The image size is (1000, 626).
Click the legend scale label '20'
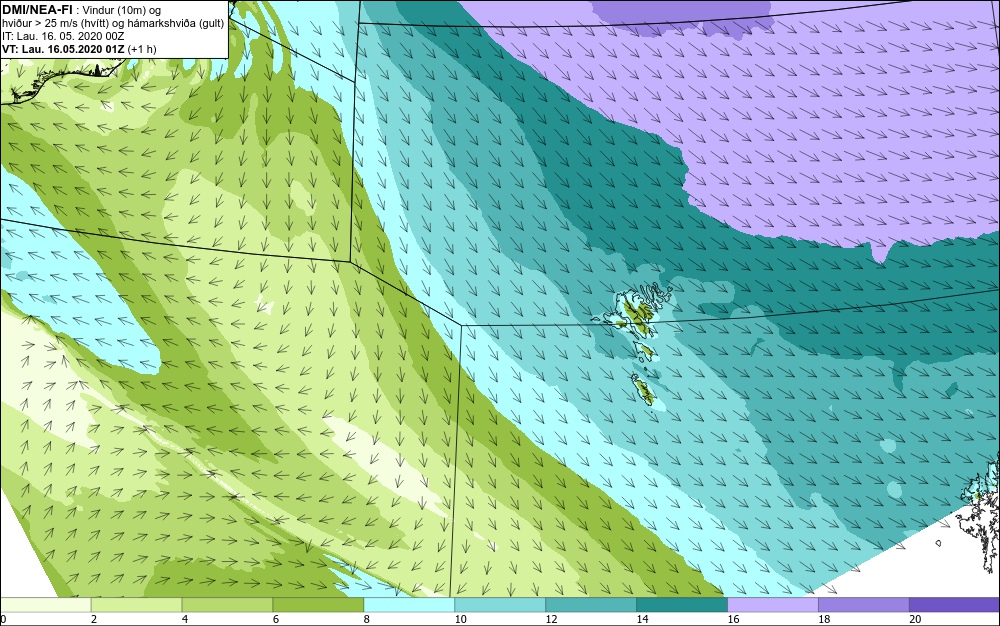915,619
